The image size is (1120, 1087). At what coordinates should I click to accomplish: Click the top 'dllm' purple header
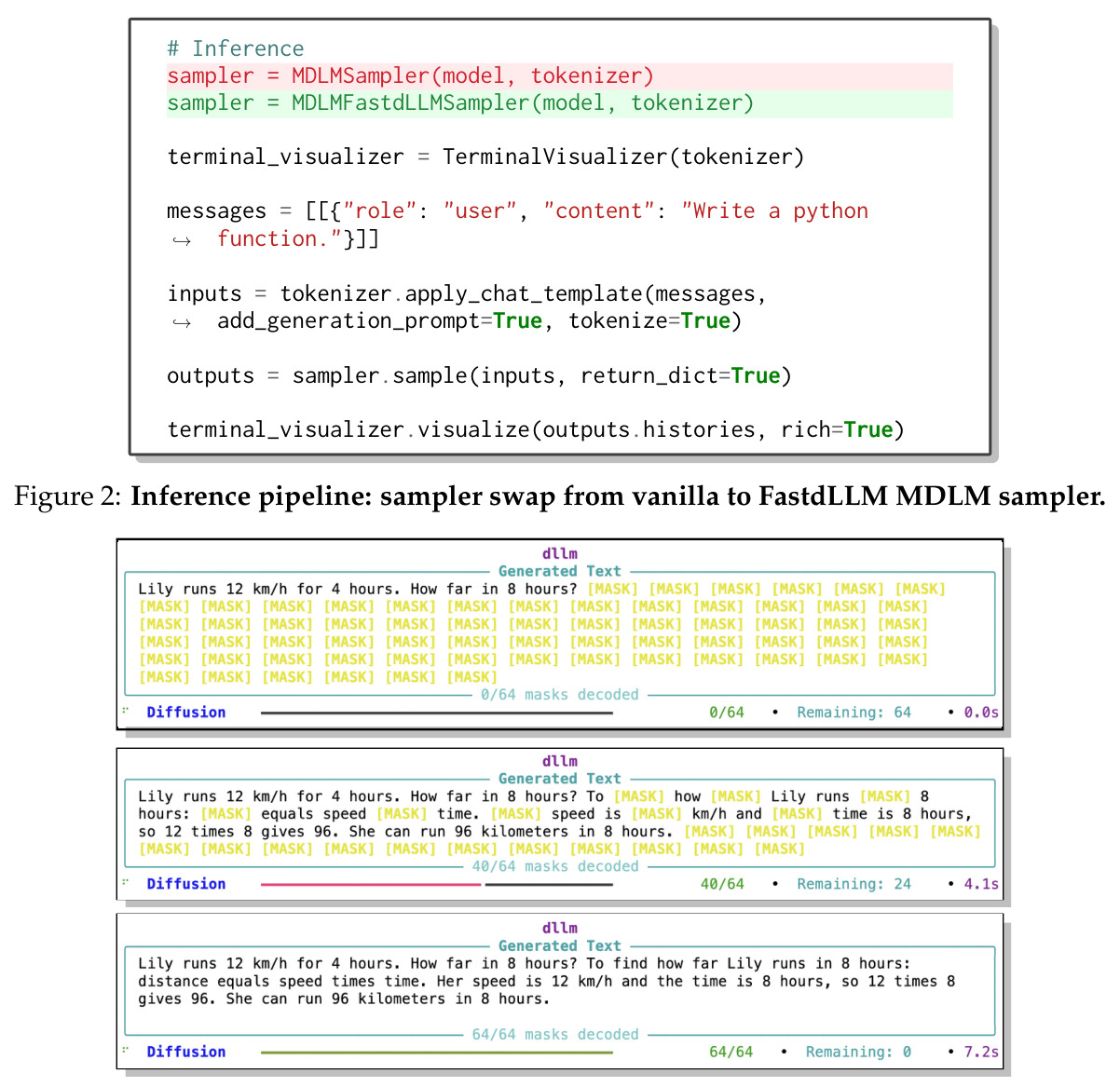point(560,553)
